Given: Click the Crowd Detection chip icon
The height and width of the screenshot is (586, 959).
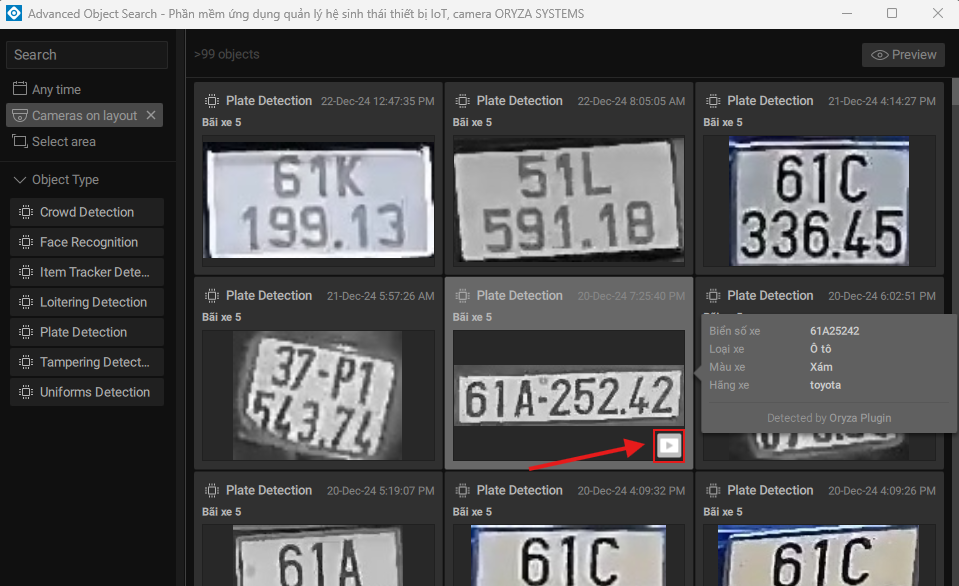Looking at the screenshot, I should (26, 212).
